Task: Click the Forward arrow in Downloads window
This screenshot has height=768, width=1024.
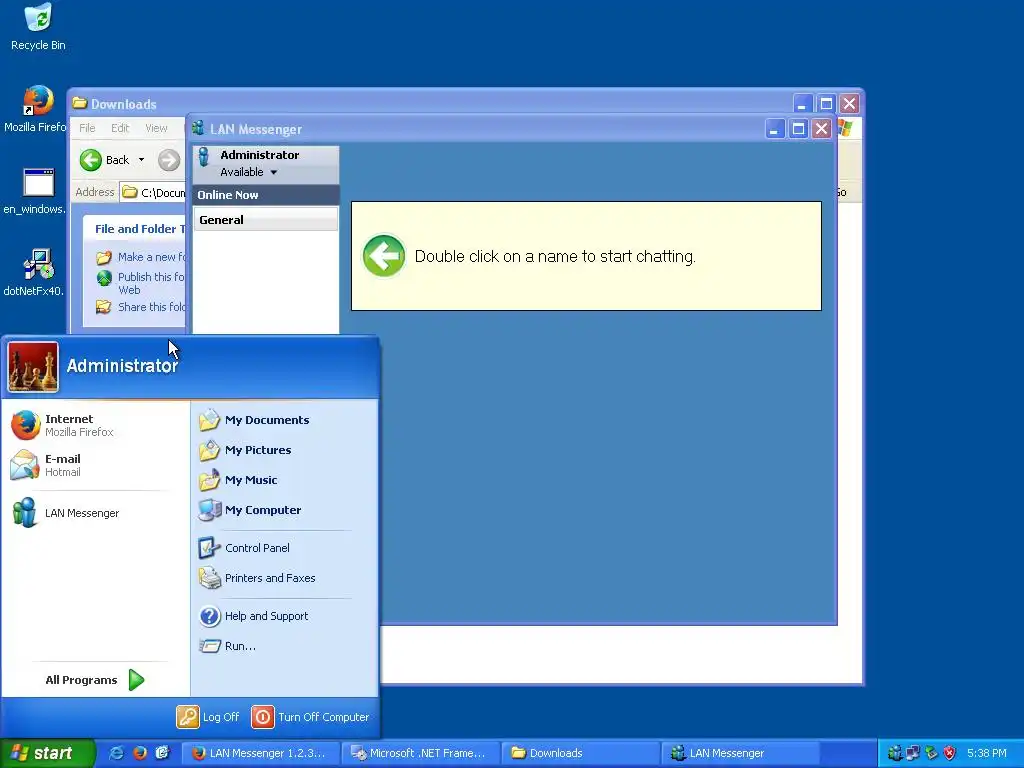Action: coord(168,160)
